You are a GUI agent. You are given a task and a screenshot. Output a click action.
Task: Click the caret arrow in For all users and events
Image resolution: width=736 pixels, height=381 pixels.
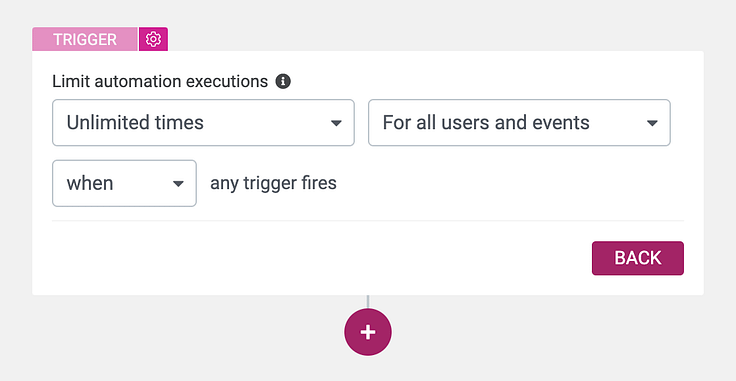pyautogui.click(x=652, y=123)
